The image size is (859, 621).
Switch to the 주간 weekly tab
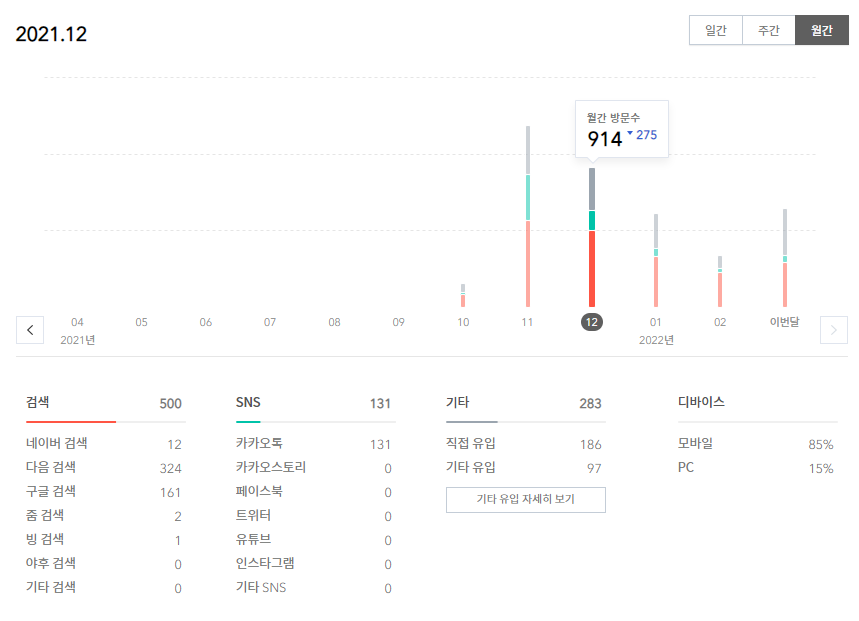coord(769,30)
